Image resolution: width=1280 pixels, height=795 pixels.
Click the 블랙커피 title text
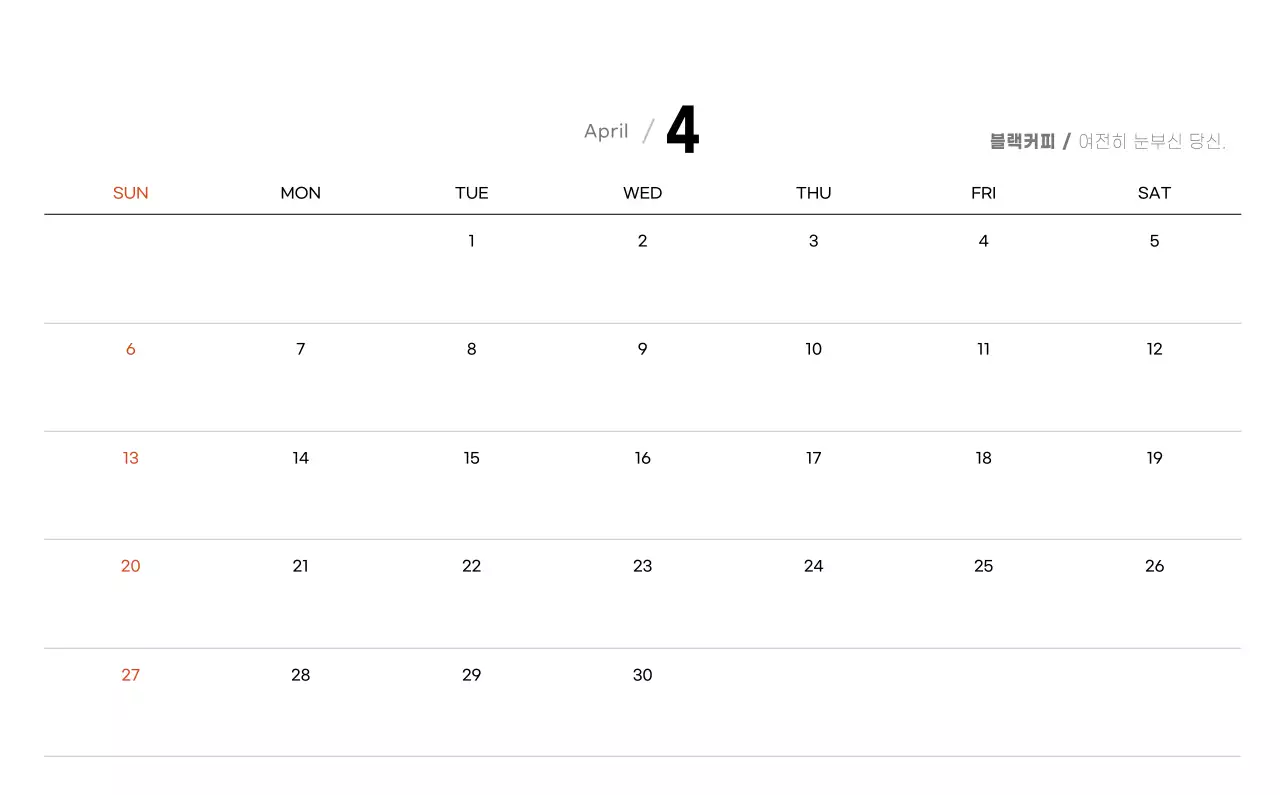[1022, 142]
